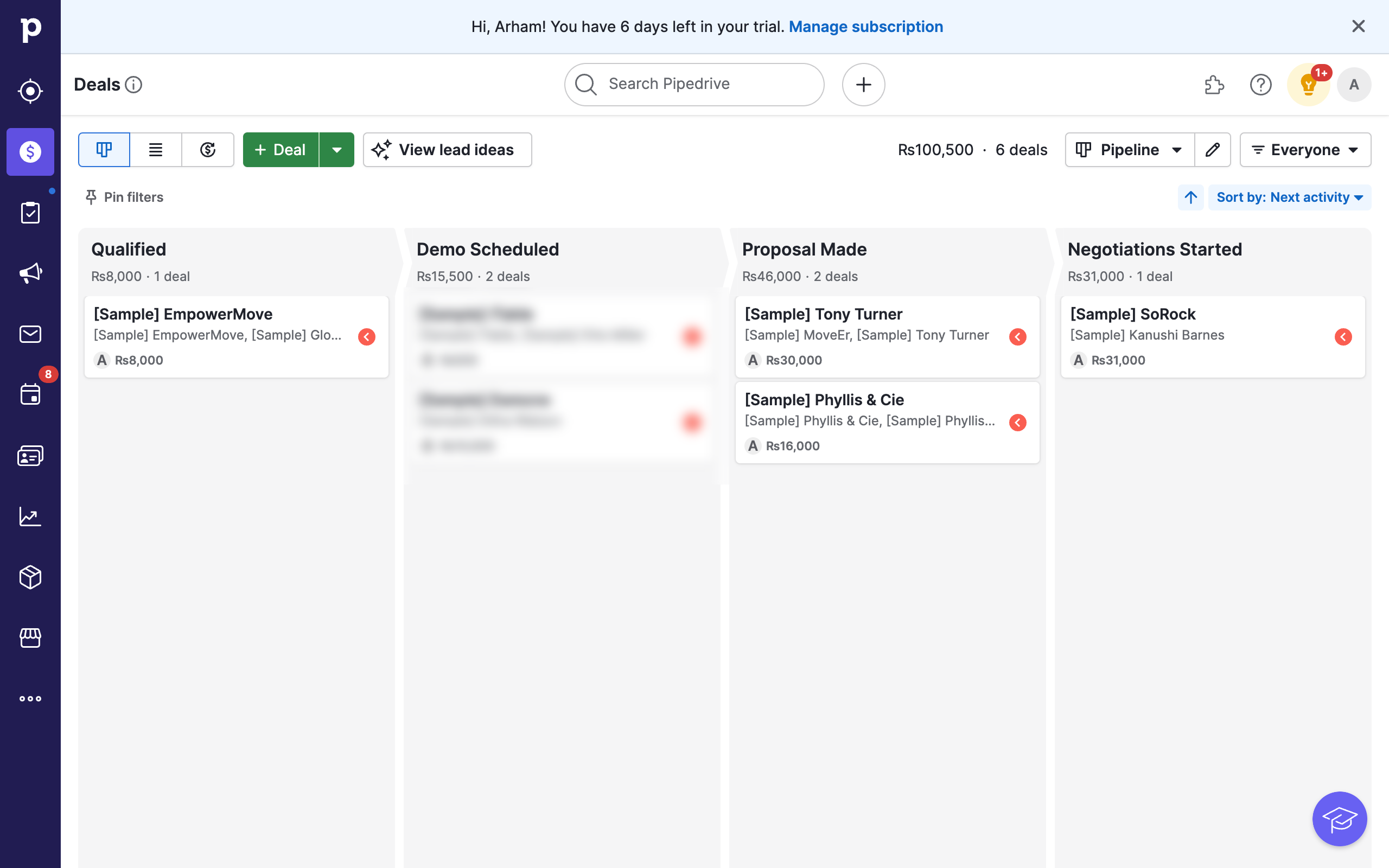Open the Pipedrive Academy graduation cap button

pyautogui.click(x=1340, y=819)
